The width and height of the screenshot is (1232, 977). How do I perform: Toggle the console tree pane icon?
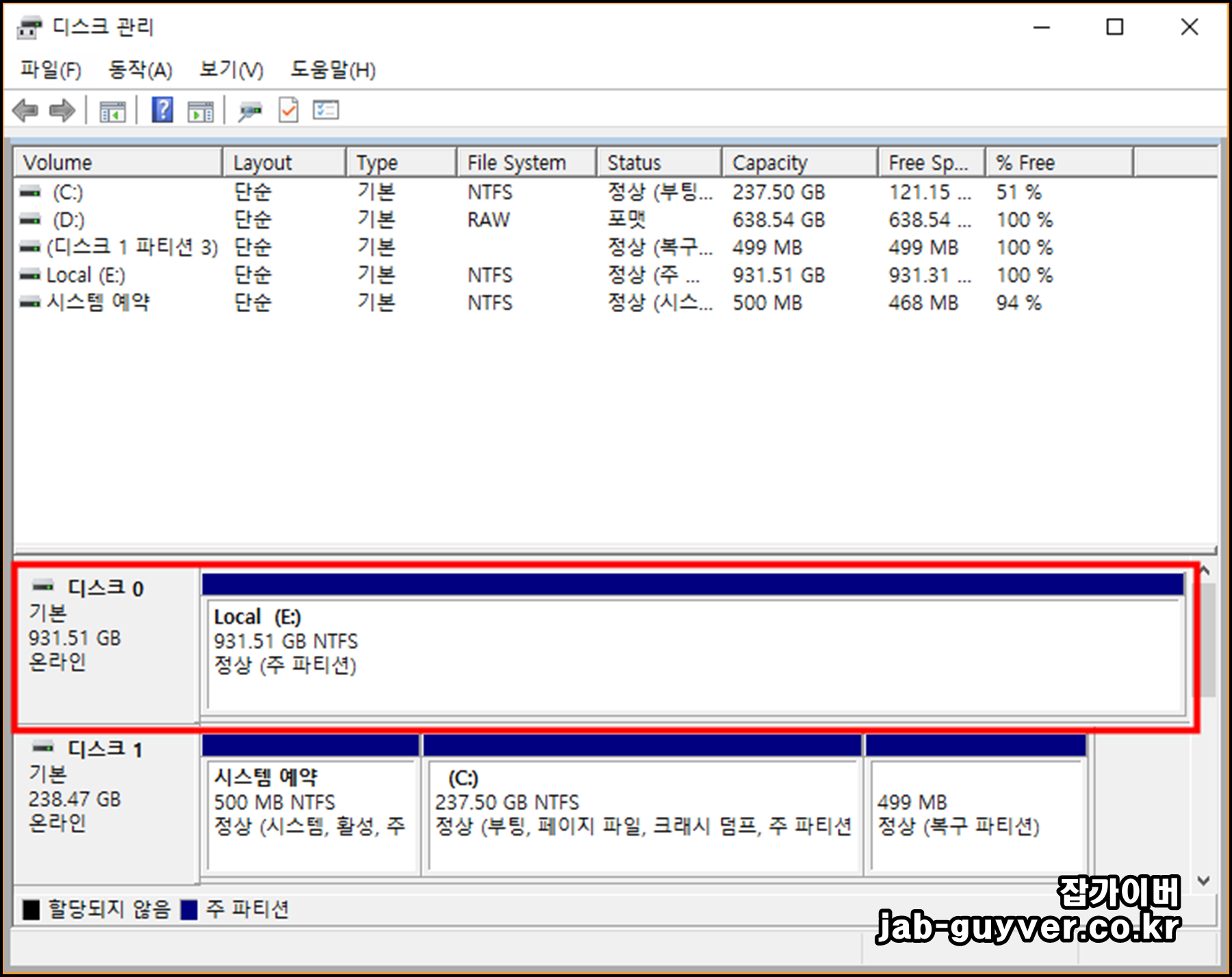pyautogui.click(x=114, y=110)
